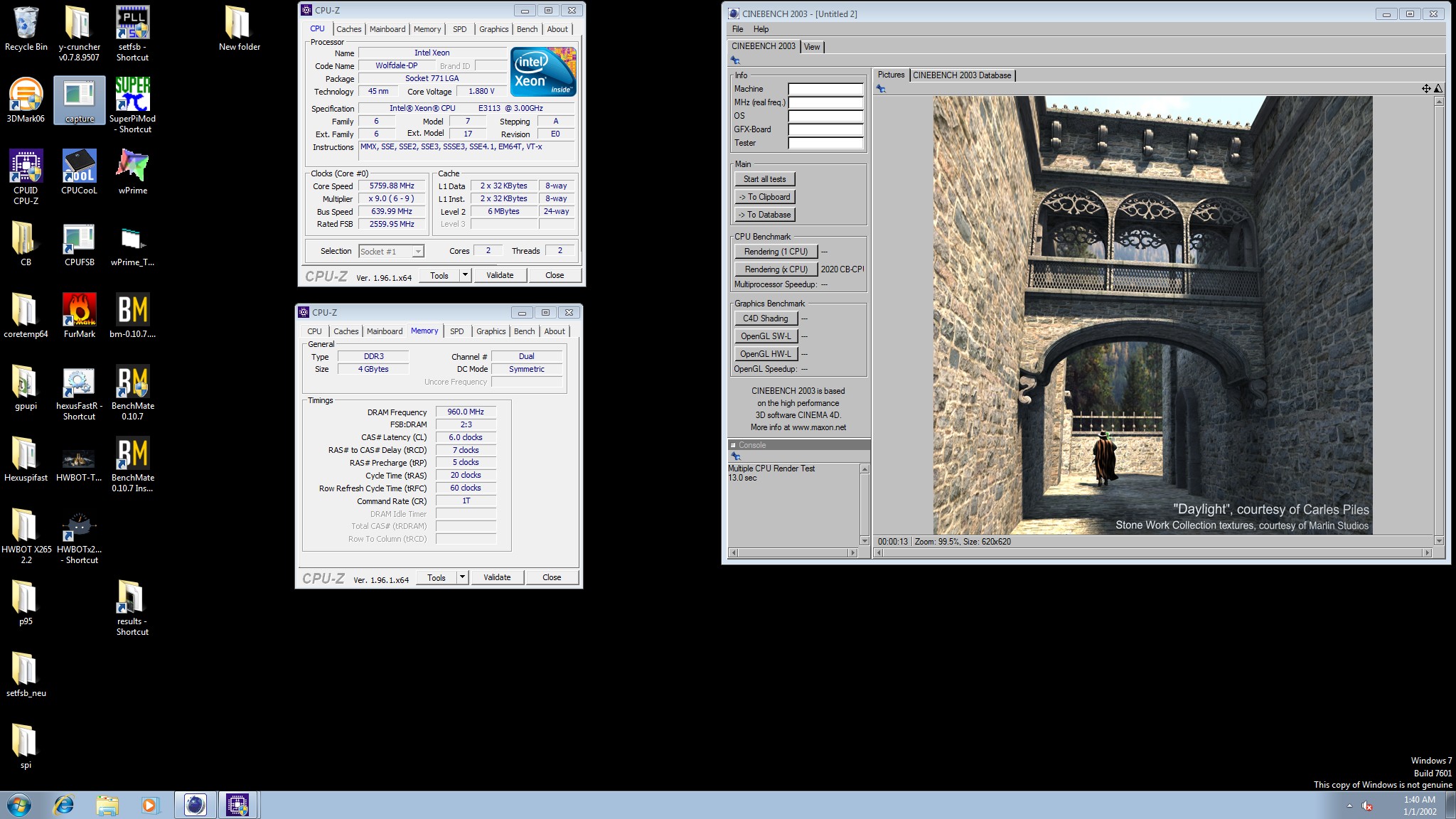Launch the hexusFastR shortcut

(x=79, y=391)
